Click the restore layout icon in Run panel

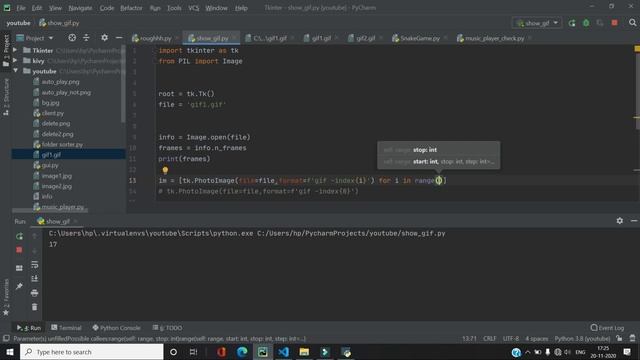(x=19, y=268)
